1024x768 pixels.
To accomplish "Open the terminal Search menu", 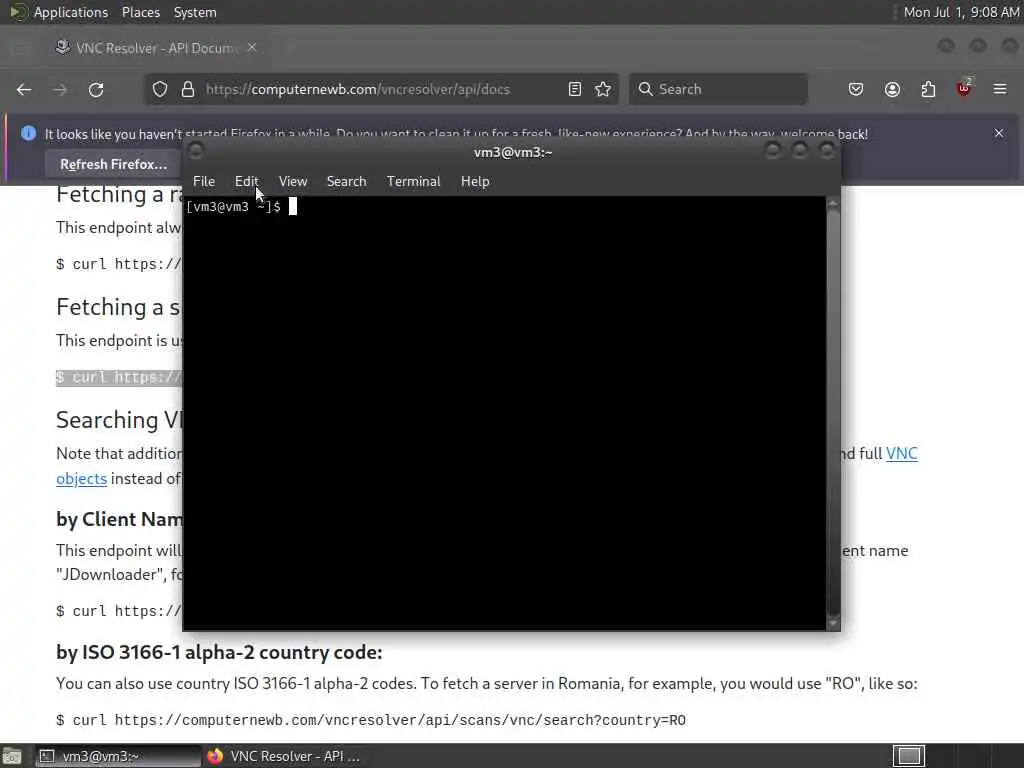I will 346,182.
